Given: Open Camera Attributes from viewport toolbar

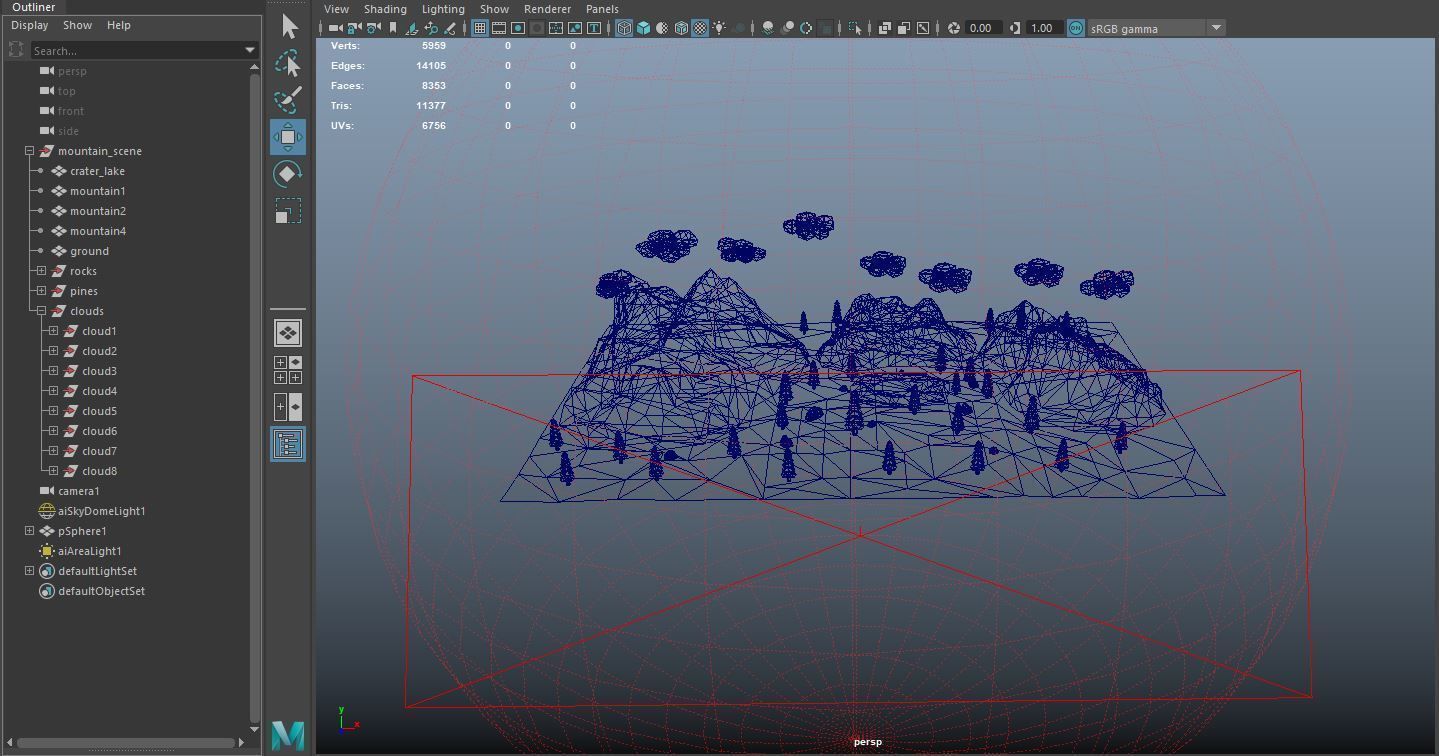Looking at the screenshot, I should point(373,28).
